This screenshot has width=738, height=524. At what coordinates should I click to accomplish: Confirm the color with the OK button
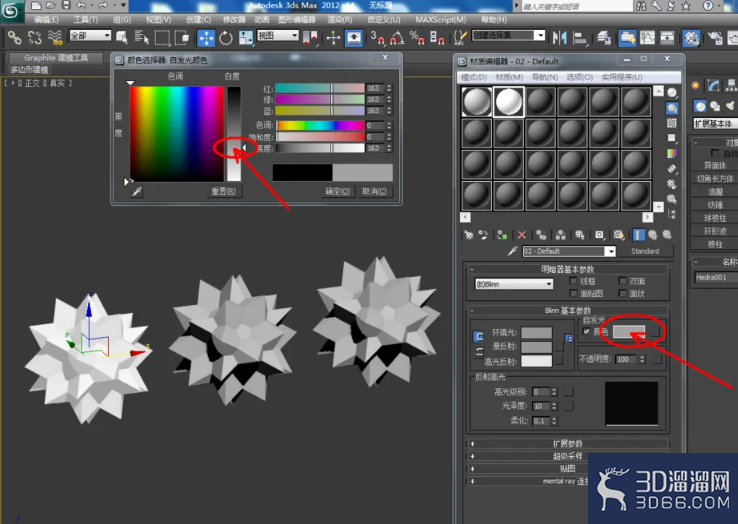[337, 191]
